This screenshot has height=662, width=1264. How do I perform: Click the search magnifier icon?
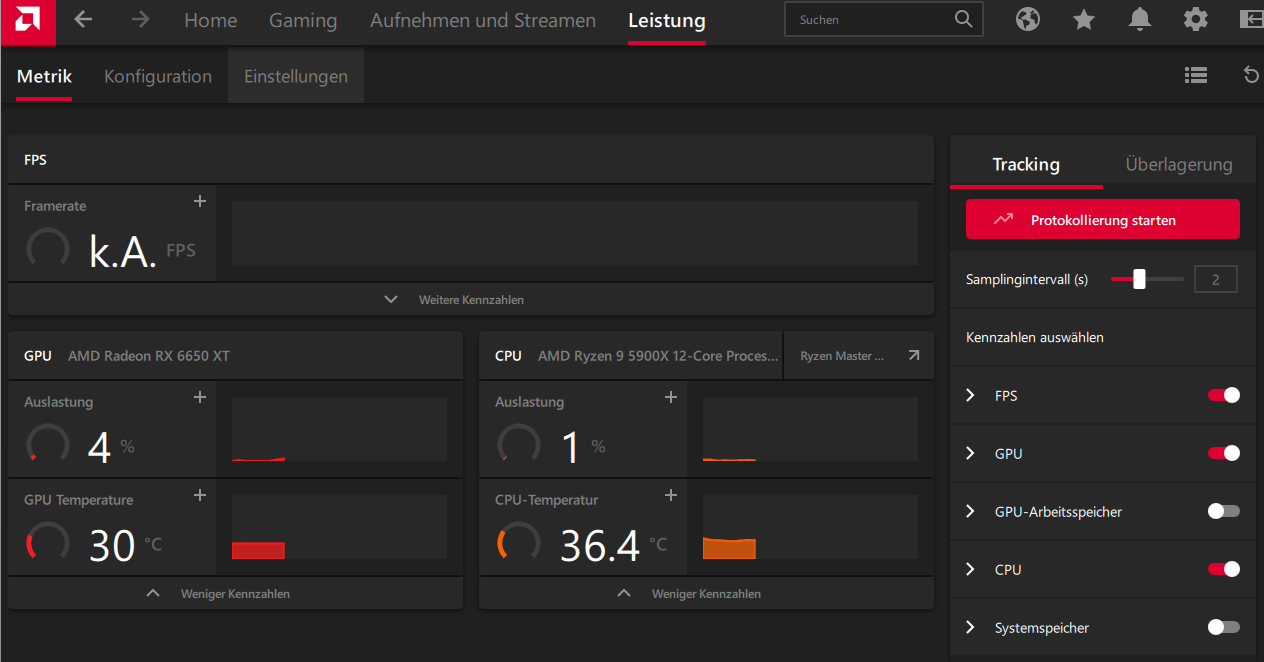point(963,19)
